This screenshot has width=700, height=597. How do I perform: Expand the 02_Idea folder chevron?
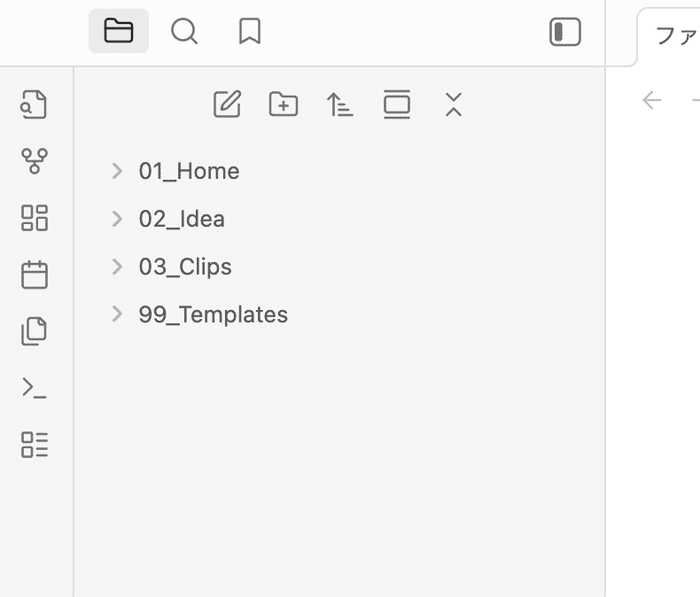coord(117,219)
